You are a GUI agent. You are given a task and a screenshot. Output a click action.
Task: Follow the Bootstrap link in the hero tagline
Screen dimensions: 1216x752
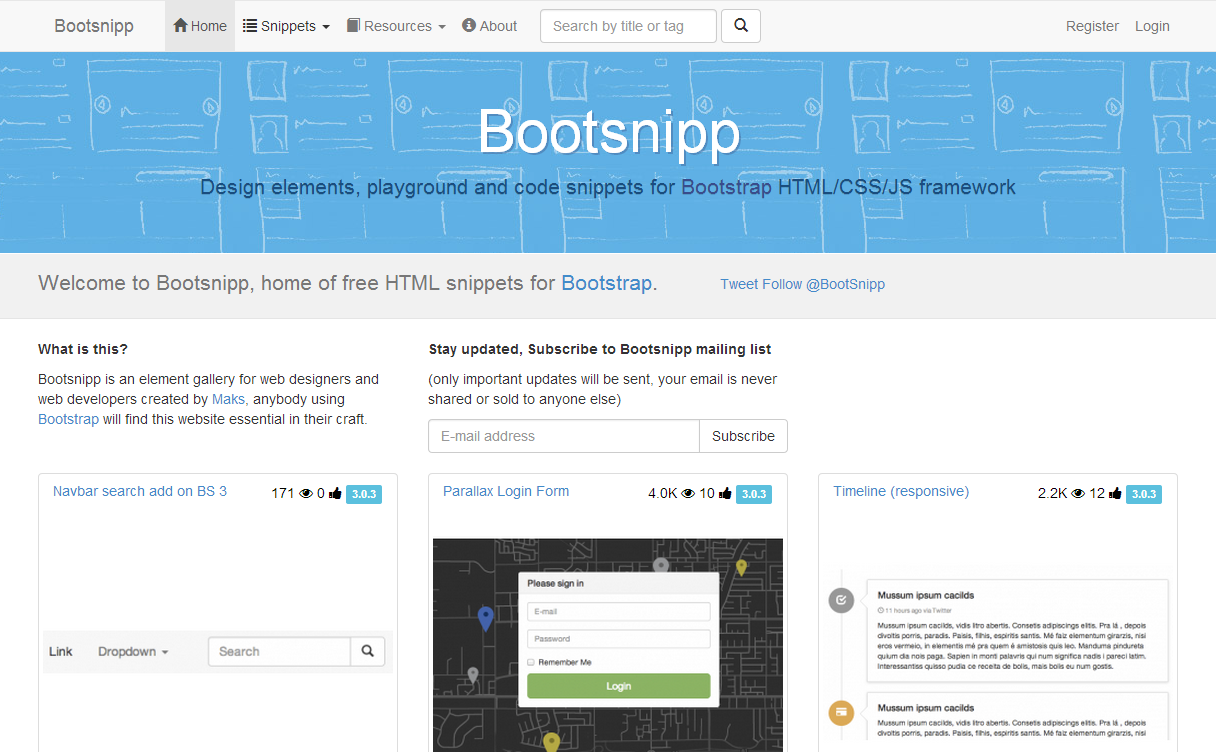[726, 187]
